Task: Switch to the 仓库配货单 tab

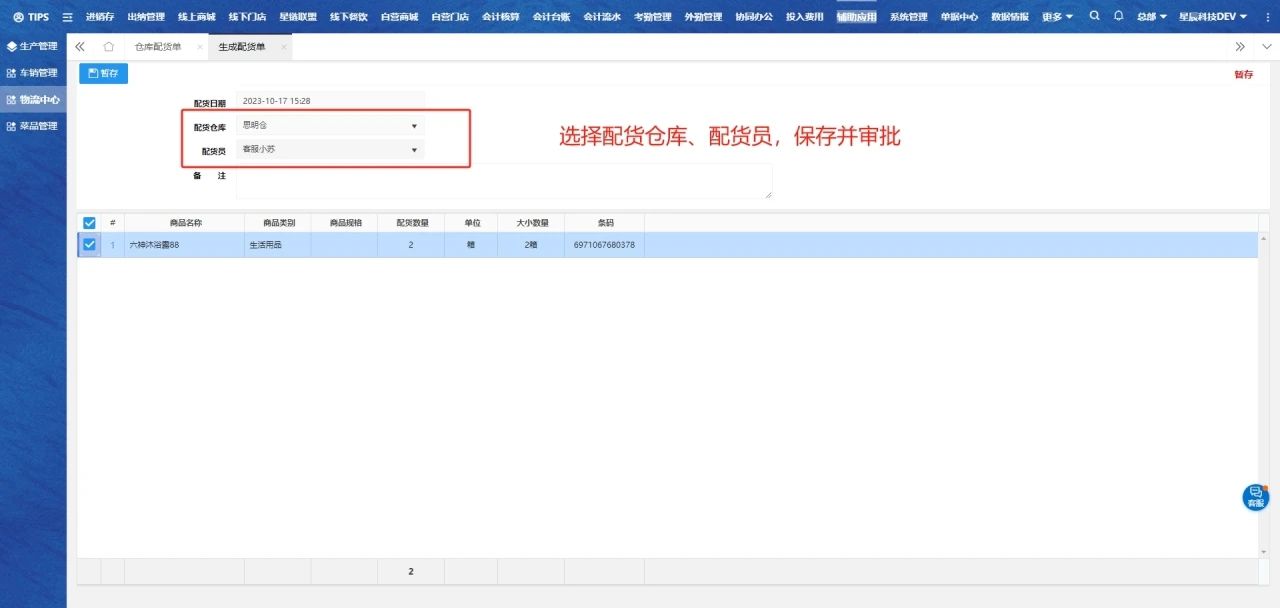Action: pyautogui.click(x=158, y=47)
